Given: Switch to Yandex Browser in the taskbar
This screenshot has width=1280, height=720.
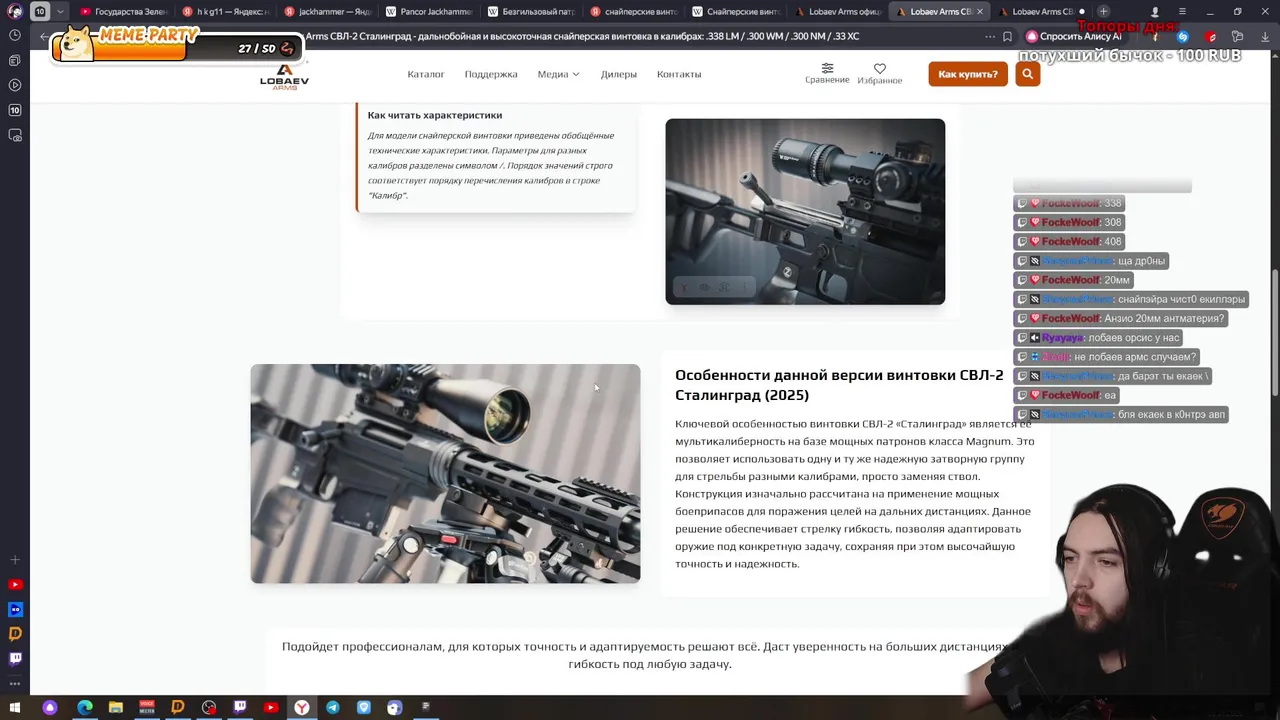Looking at the screenshot, I should click(x=302, y=708).
